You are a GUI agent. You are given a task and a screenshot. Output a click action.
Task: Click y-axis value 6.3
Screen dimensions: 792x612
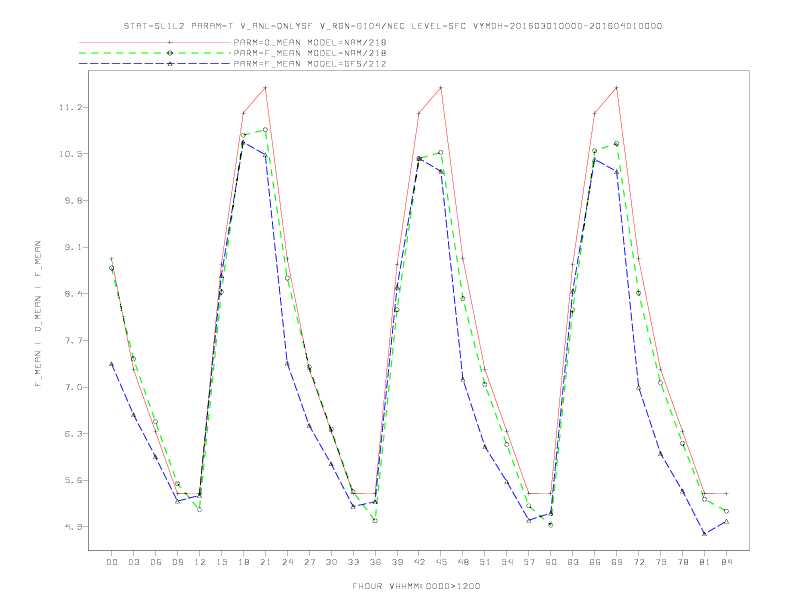72,434
